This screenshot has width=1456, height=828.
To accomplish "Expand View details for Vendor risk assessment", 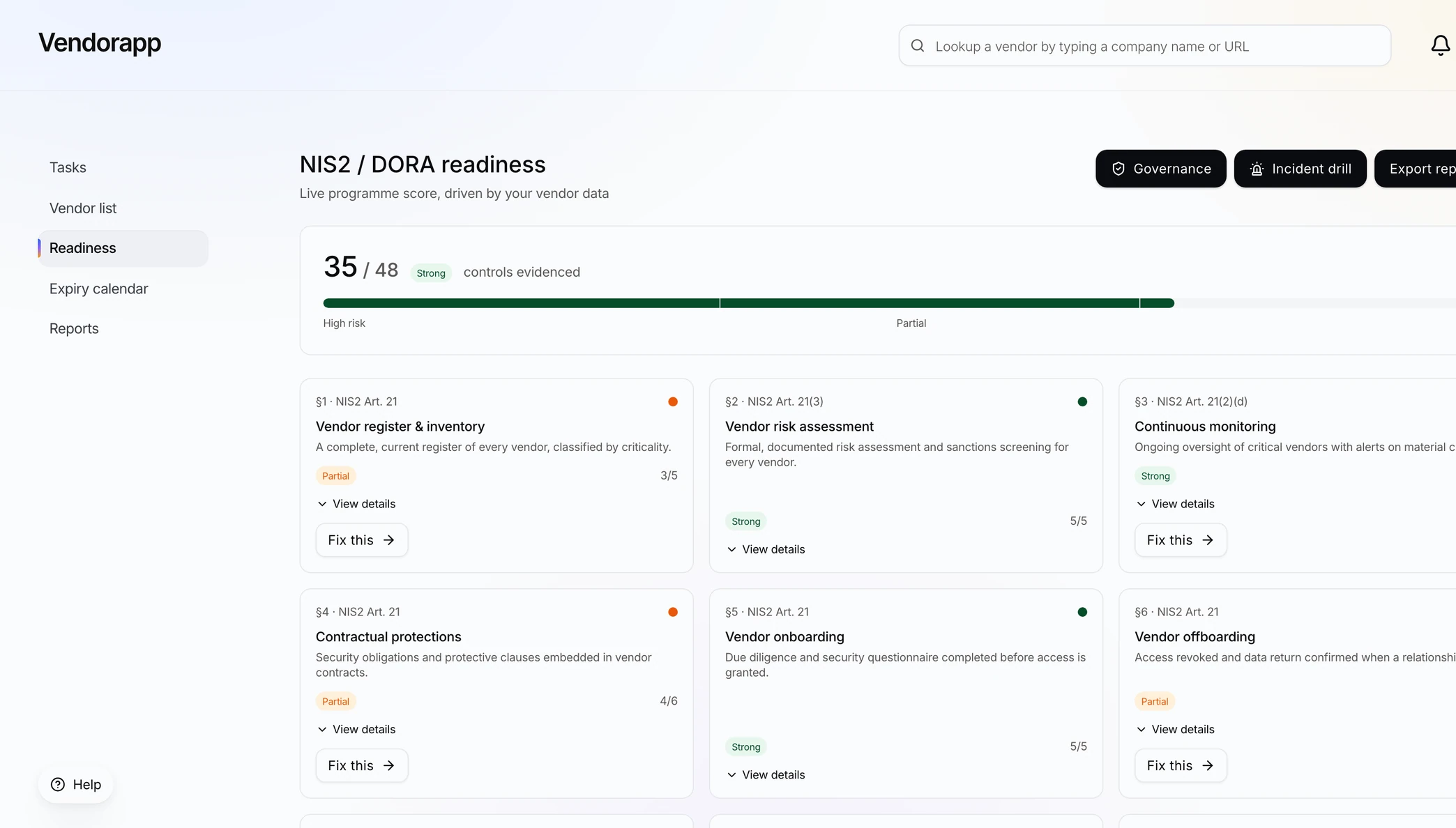I will 766,549.
